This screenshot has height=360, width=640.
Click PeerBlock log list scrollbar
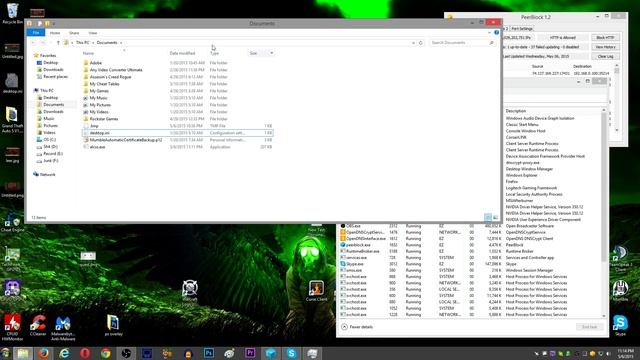pos(617,98)
